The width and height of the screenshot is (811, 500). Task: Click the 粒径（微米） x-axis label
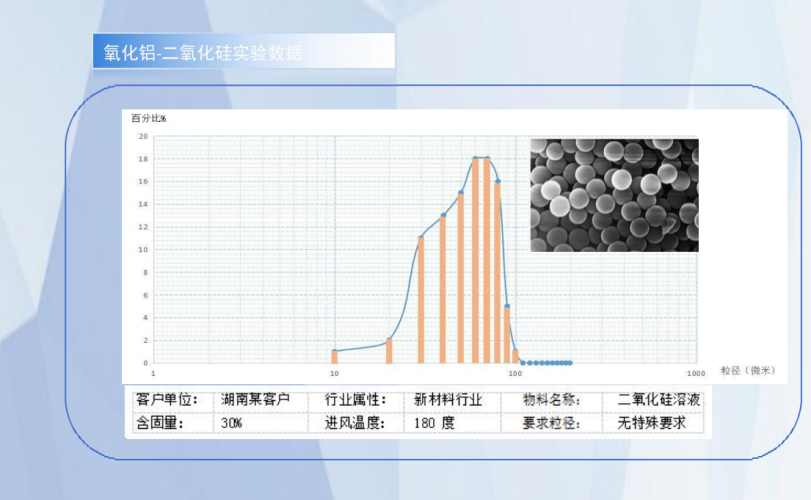click(747, 371)
